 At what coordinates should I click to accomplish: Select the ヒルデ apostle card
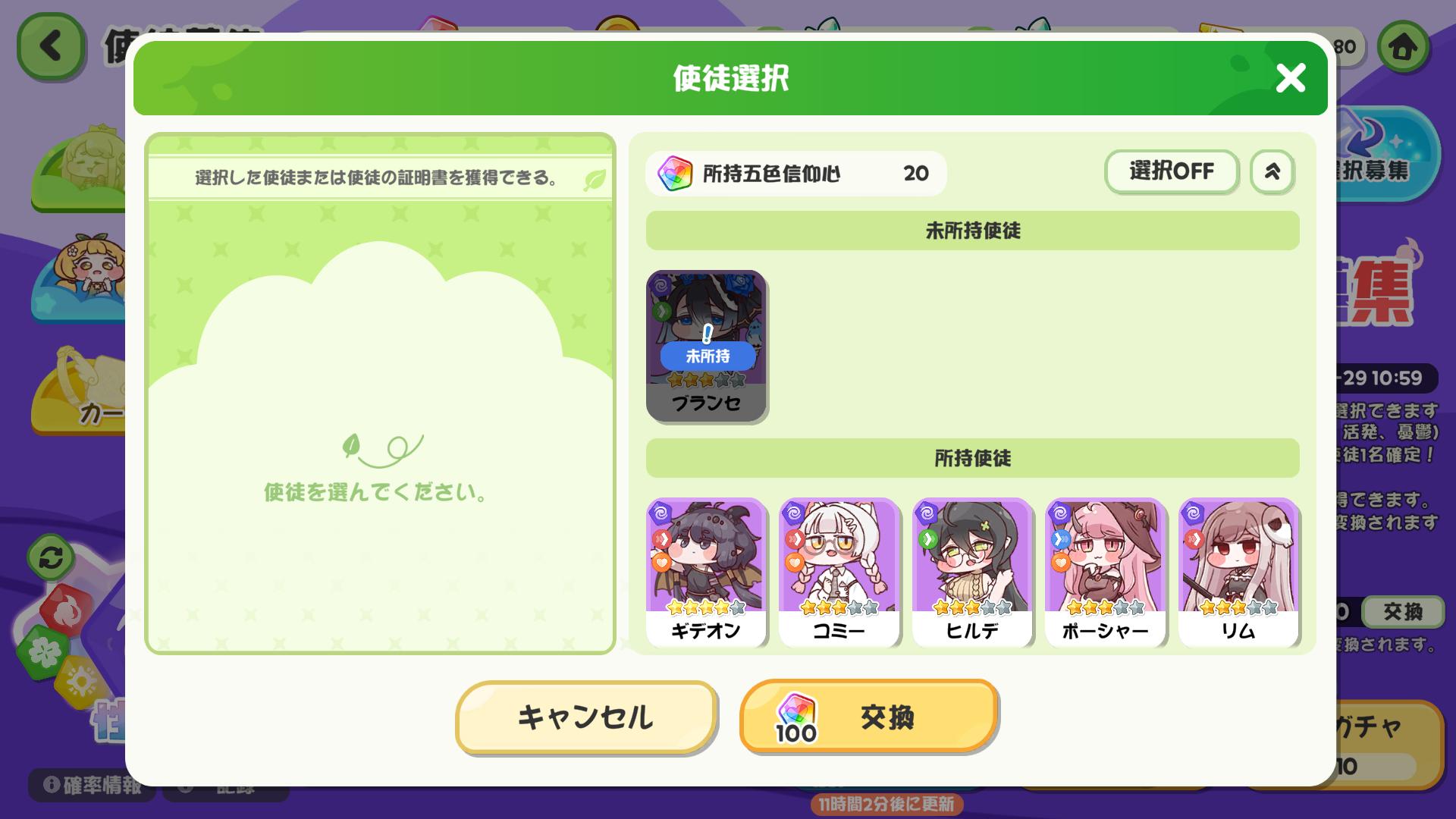coord(972,573)
